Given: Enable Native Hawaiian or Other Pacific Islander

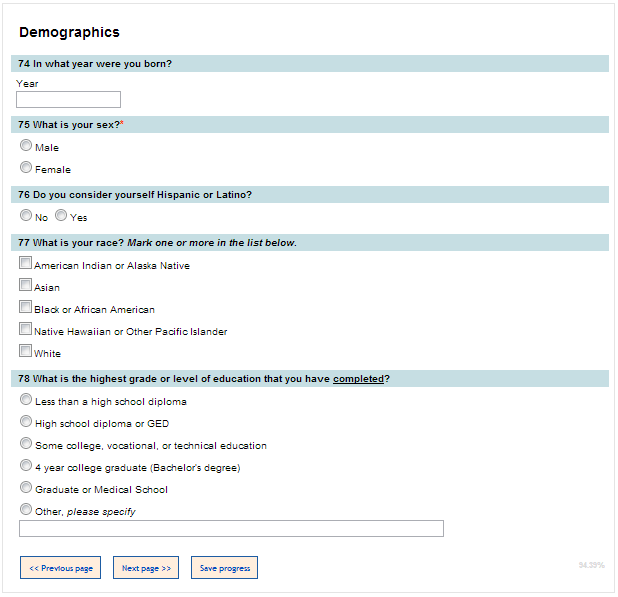Looking at the screenshot, I should (x=25, y=330).
